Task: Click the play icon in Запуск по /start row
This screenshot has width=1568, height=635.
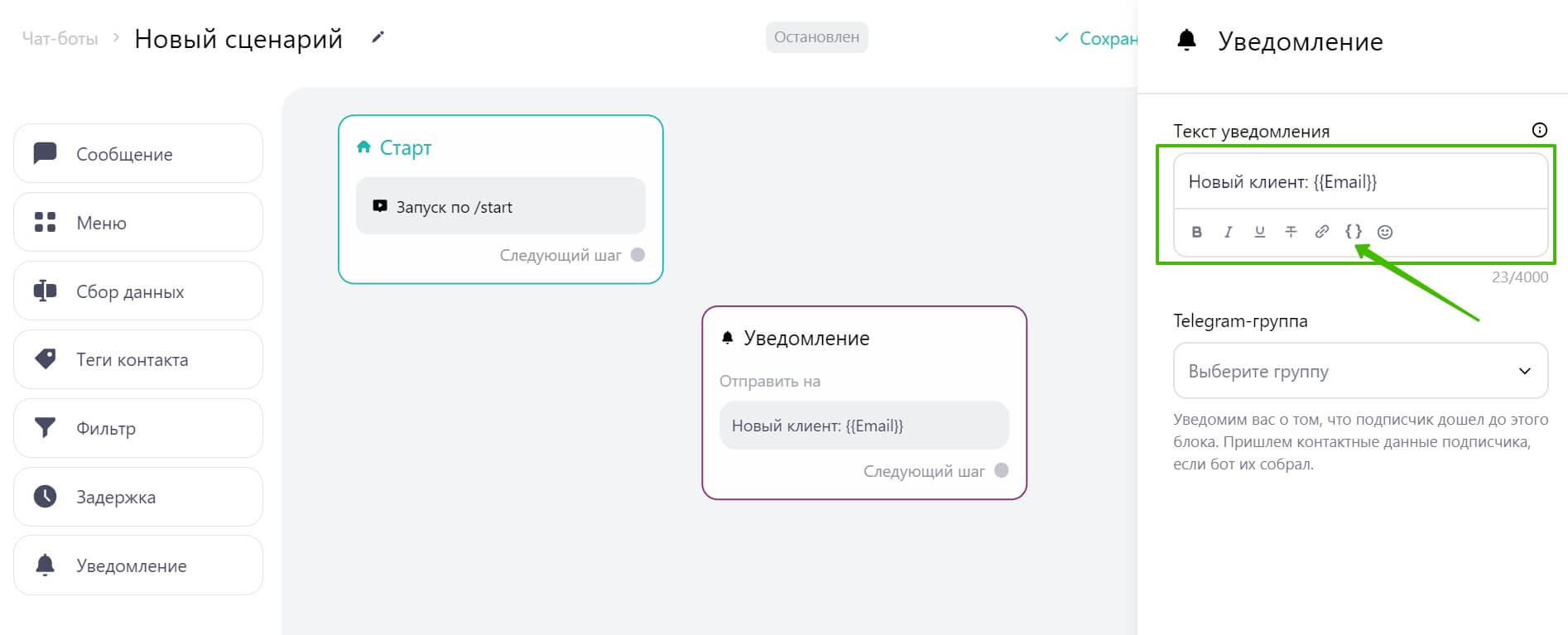Action: 380,206
